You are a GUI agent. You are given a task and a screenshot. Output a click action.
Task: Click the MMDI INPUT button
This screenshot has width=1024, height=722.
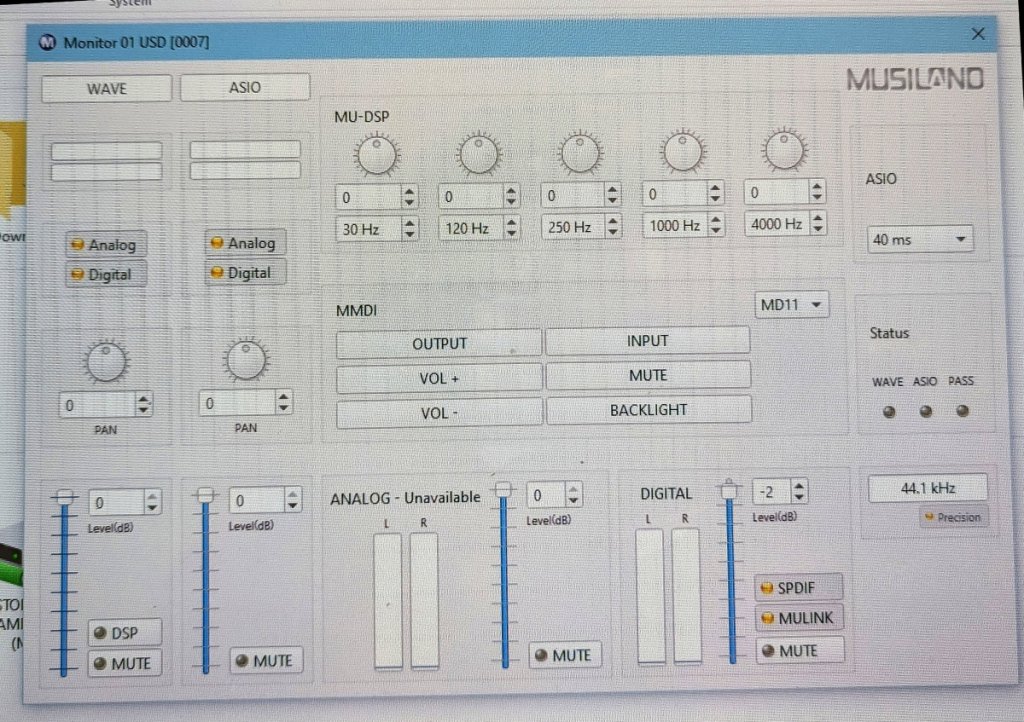[x=647, y=341]
